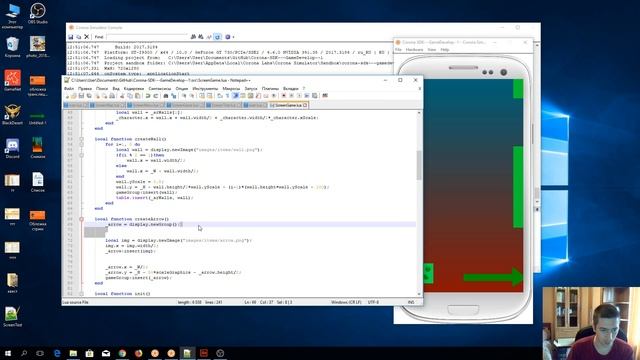Image resolution: width=640 pixels, height=360 pixels.
Task: Click the Chrome icon on the taskbar
Action: pyautogui.click(x=122, y=353)
